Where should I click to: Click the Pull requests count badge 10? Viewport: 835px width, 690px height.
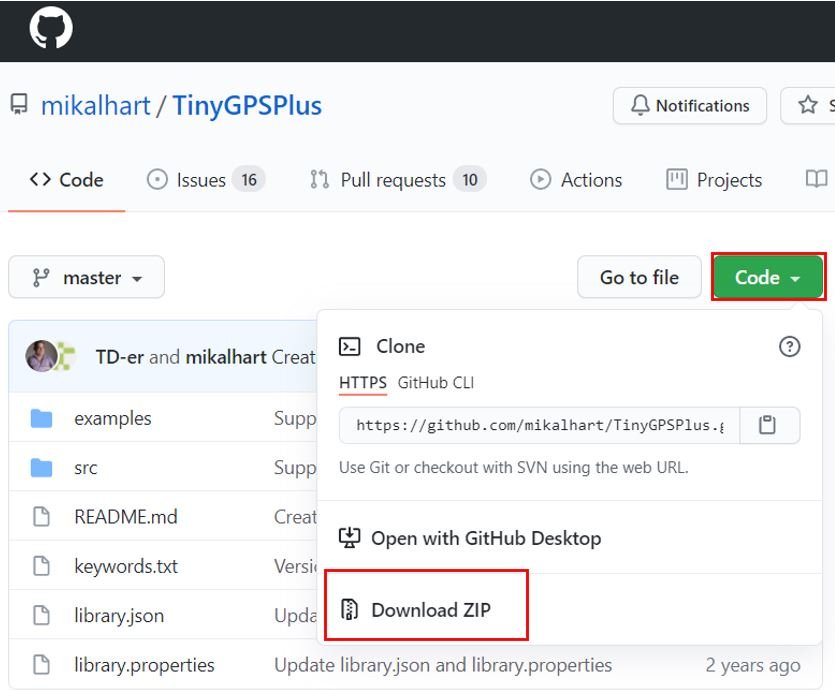tap(470, 180)
